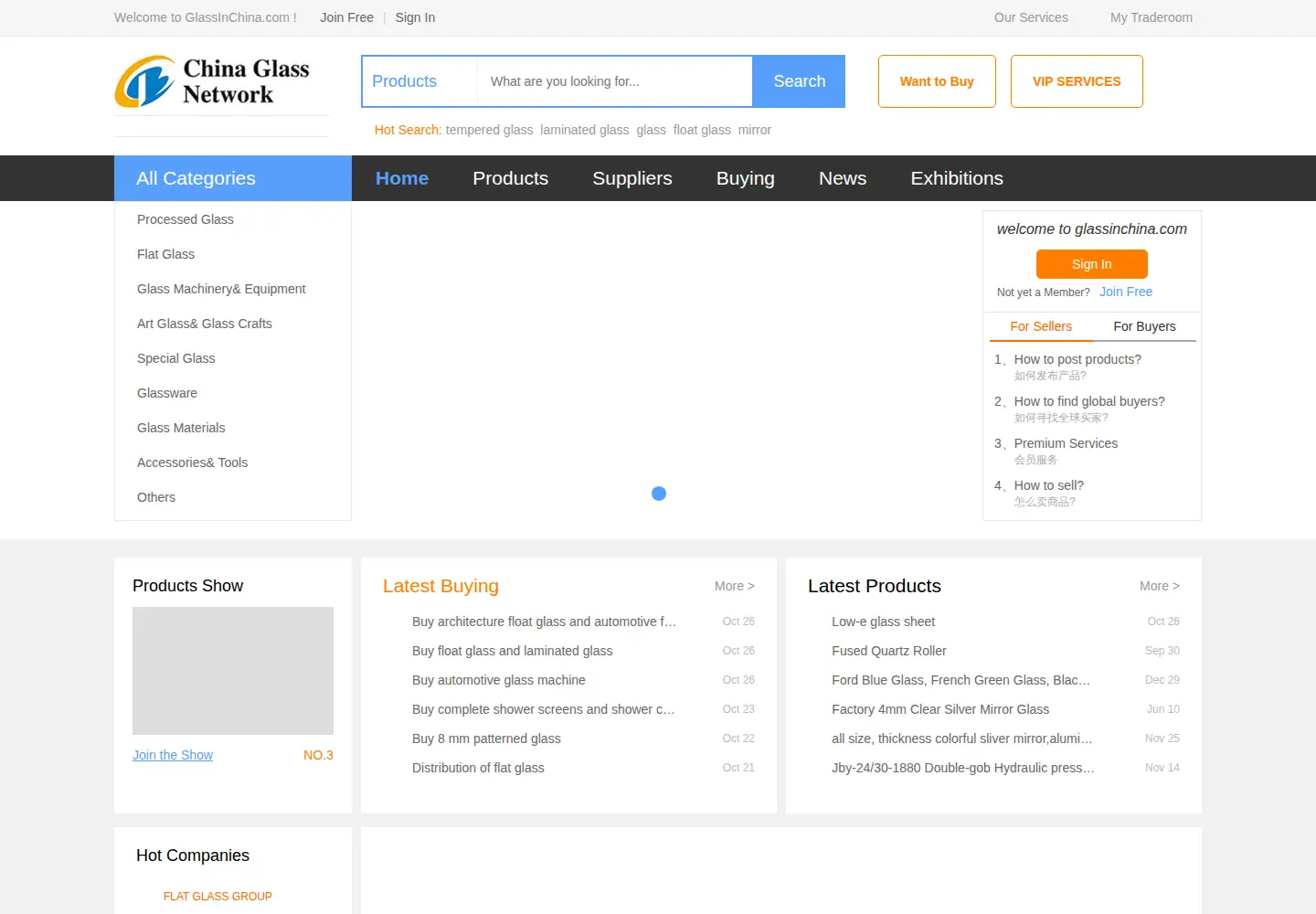Open Our Services in the top bar
The image size is (1316, 914).
(x=1031, y=17)
